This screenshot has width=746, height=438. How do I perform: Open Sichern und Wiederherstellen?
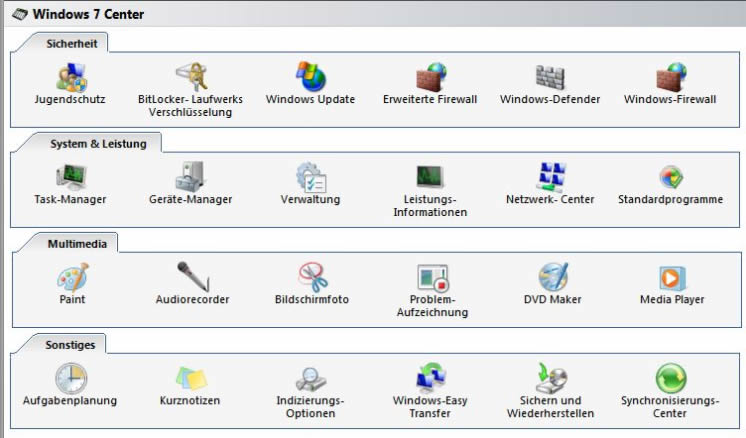(x=552, y=378)
